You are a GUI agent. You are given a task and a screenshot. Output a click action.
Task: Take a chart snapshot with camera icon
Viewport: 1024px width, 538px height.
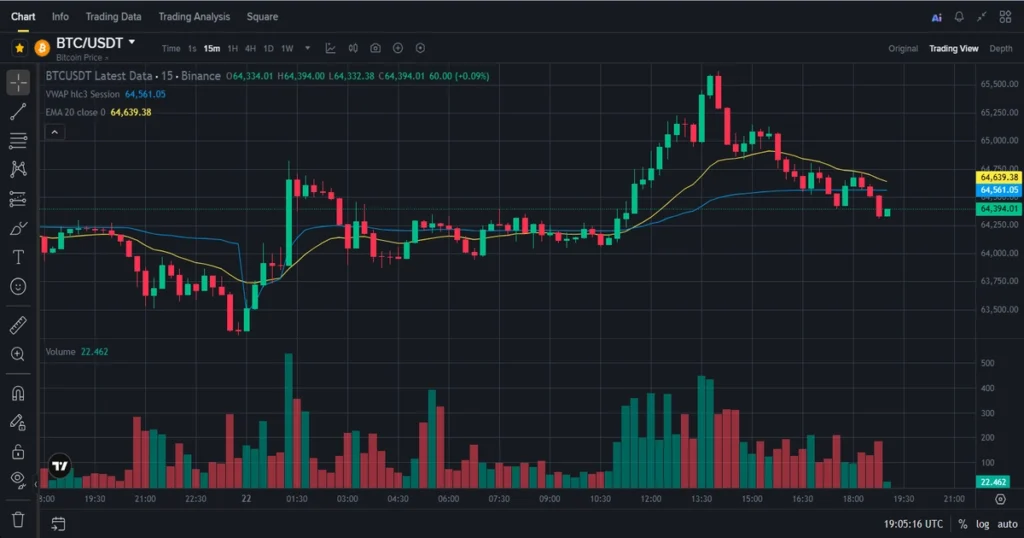tap(376, 48)
